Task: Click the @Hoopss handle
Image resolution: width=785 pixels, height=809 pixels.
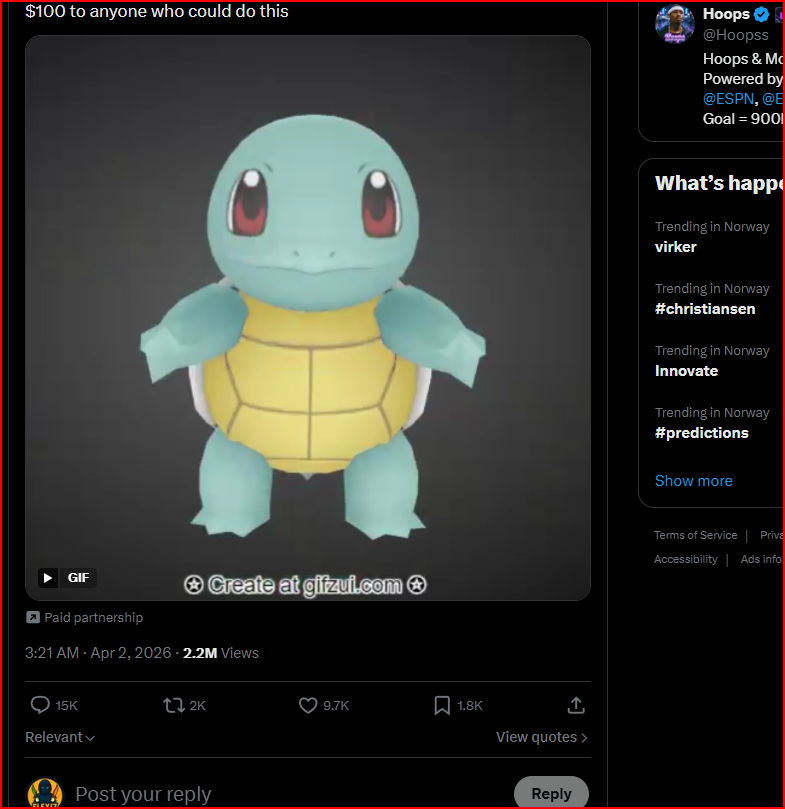Action: 735,35
